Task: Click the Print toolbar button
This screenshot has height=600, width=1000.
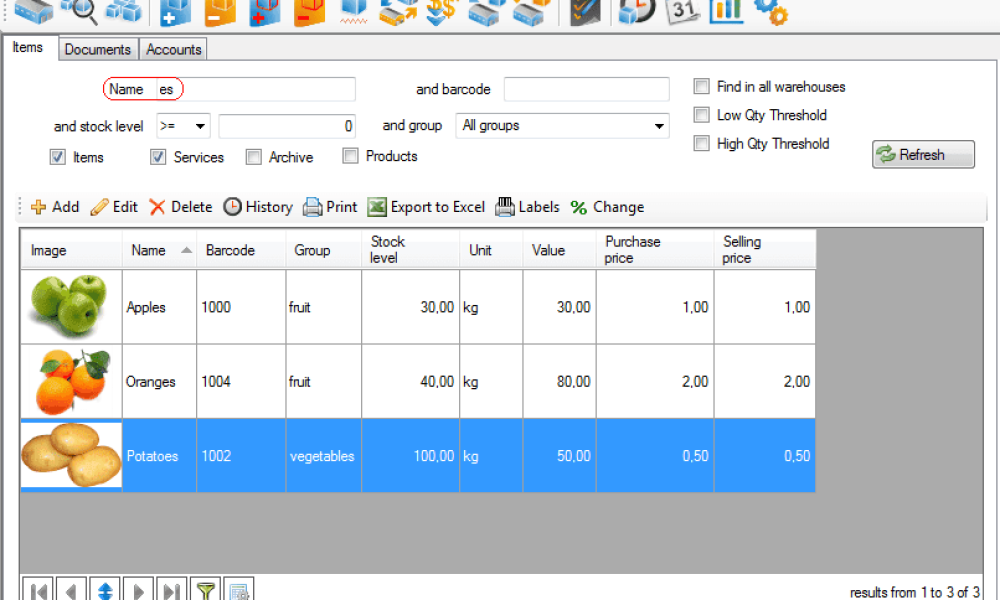Action: [330, 207]
